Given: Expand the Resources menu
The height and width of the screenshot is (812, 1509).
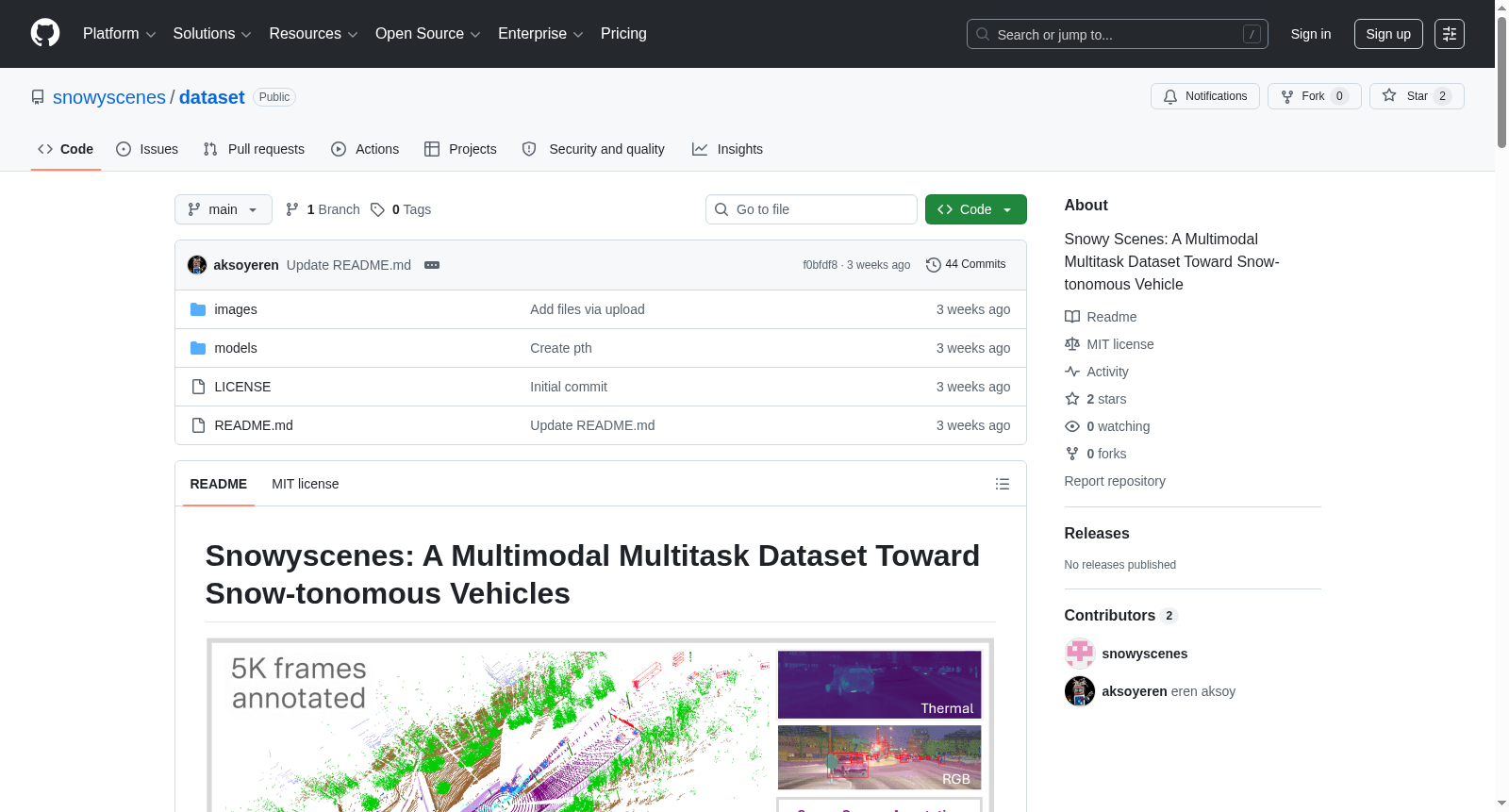Looking at the screenshot, I should pyautogui.click(x=313, y=34).
